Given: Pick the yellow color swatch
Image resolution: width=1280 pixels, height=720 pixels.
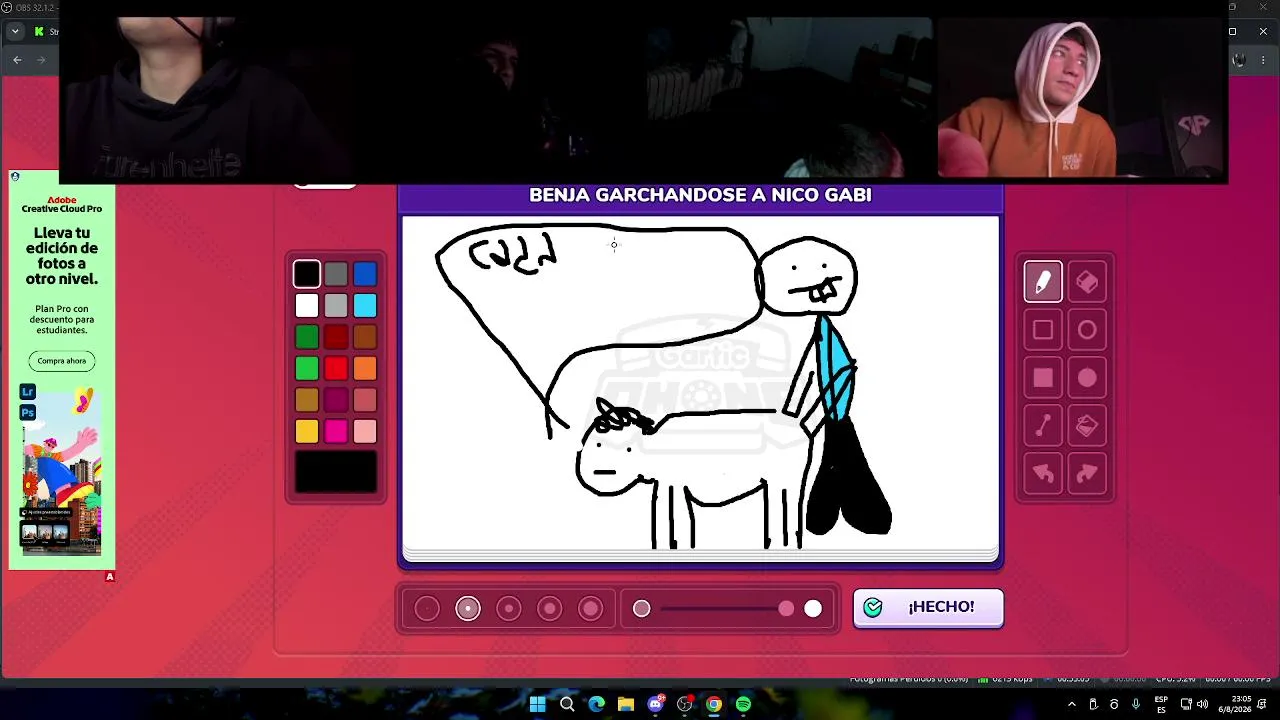Looking at the screenshot, I should coord(307,431).
